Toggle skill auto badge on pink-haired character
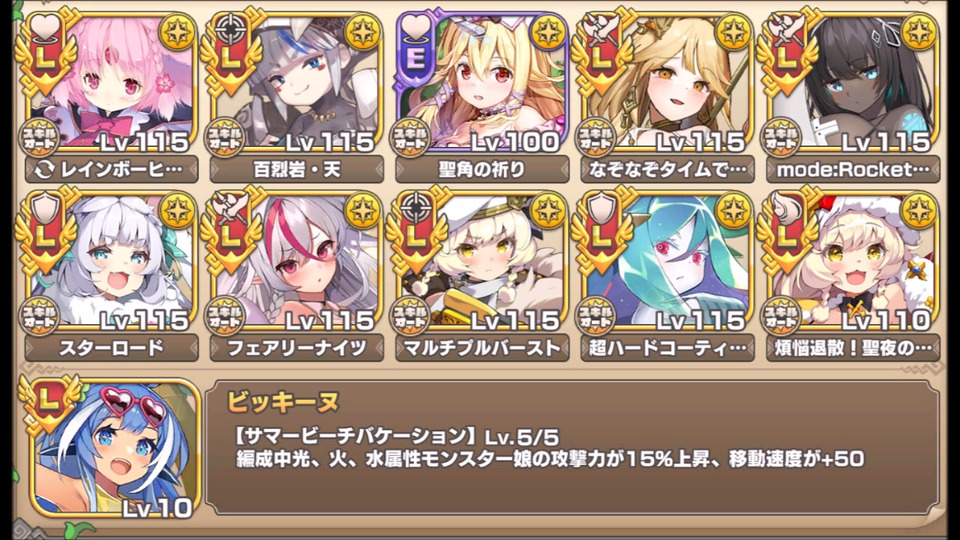The width and height of the screenshot is (960, 540). (x=40, y=138)
